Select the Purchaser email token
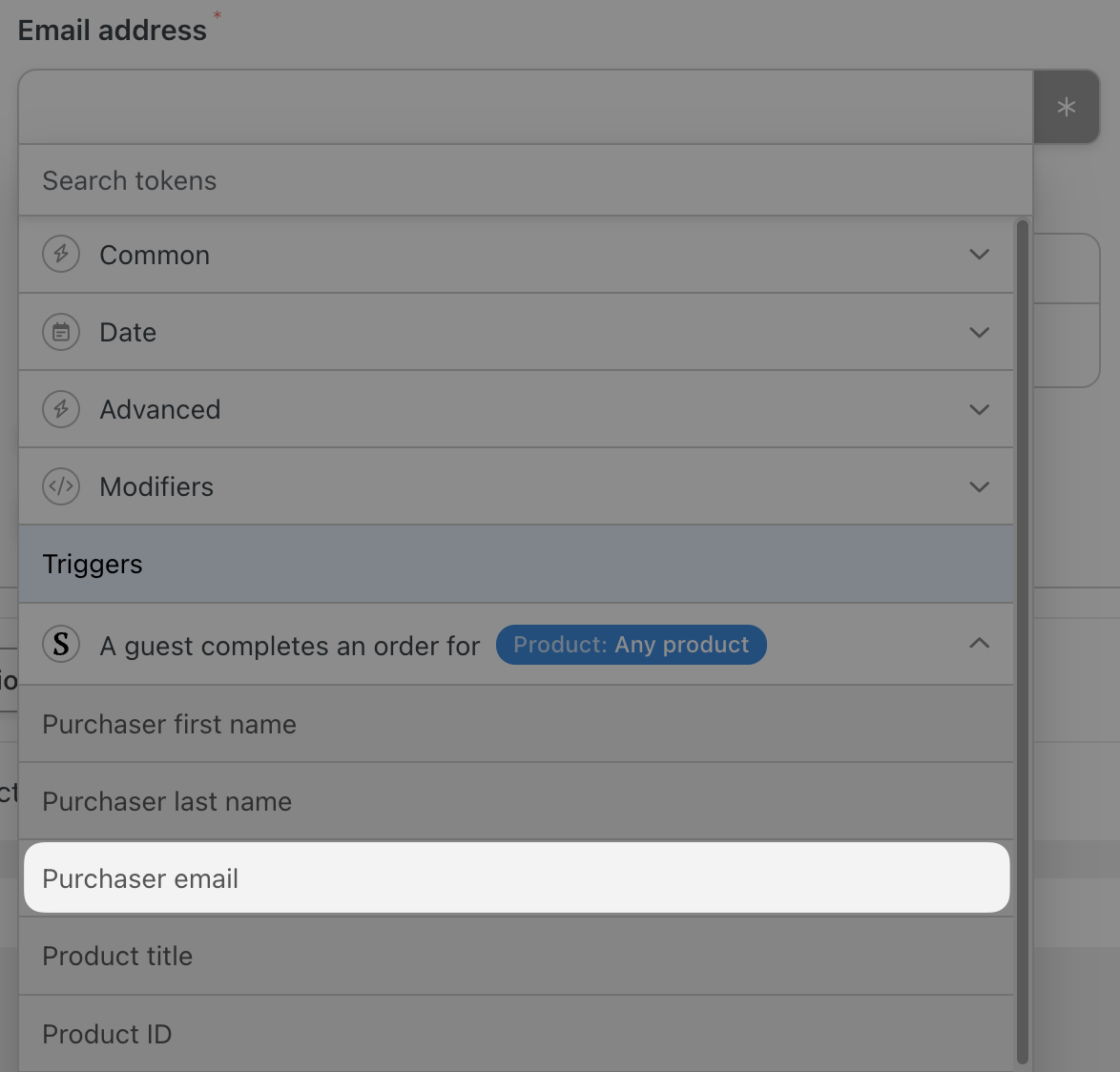 click(x=516, y=877)
